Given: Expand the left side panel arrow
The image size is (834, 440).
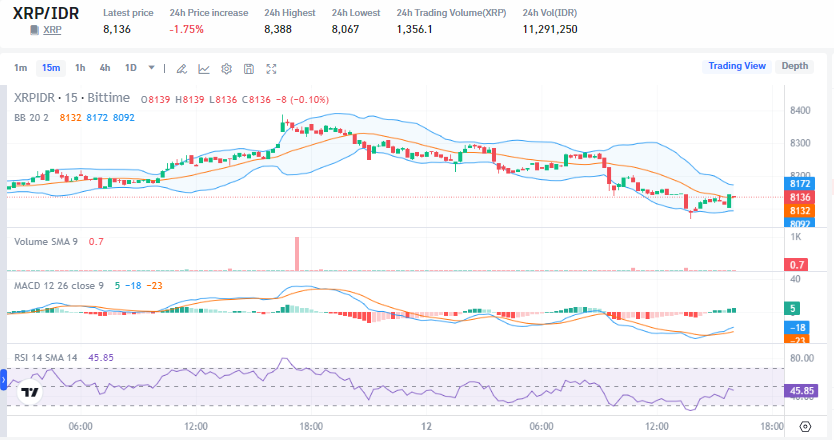Looking at the screenshot, I should (x=3, y=380).
